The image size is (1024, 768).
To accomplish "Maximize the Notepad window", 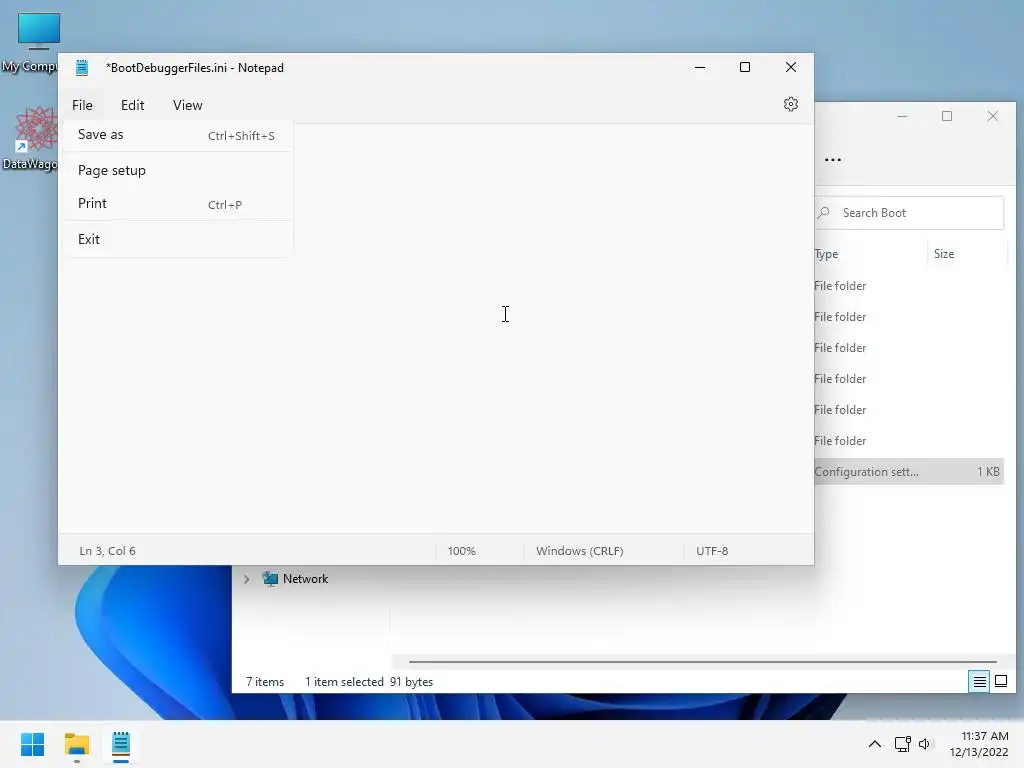I will (x=744, y=67).
